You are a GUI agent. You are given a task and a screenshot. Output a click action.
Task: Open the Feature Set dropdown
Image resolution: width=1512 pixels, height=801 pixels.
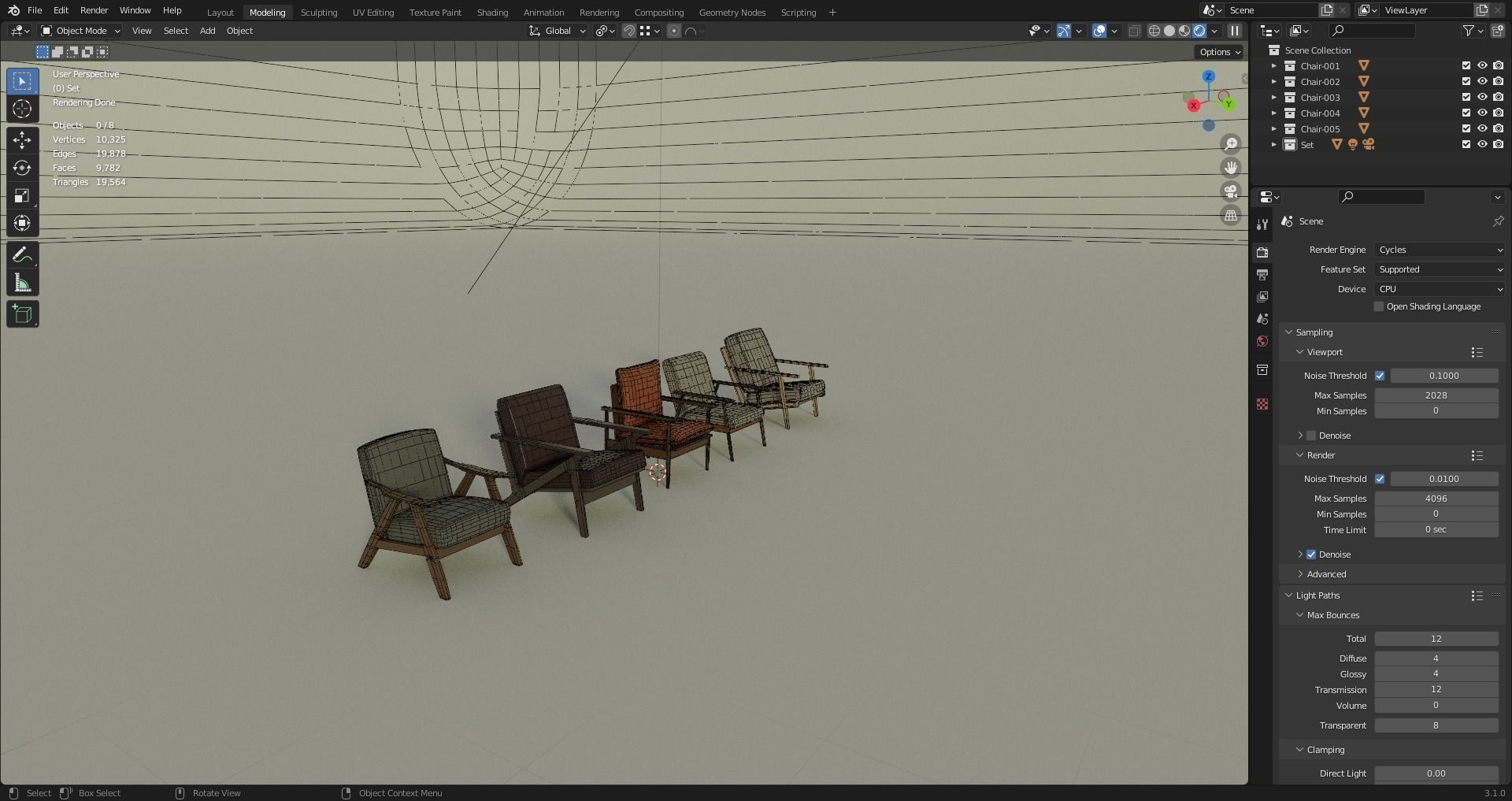click(1440, 269)
